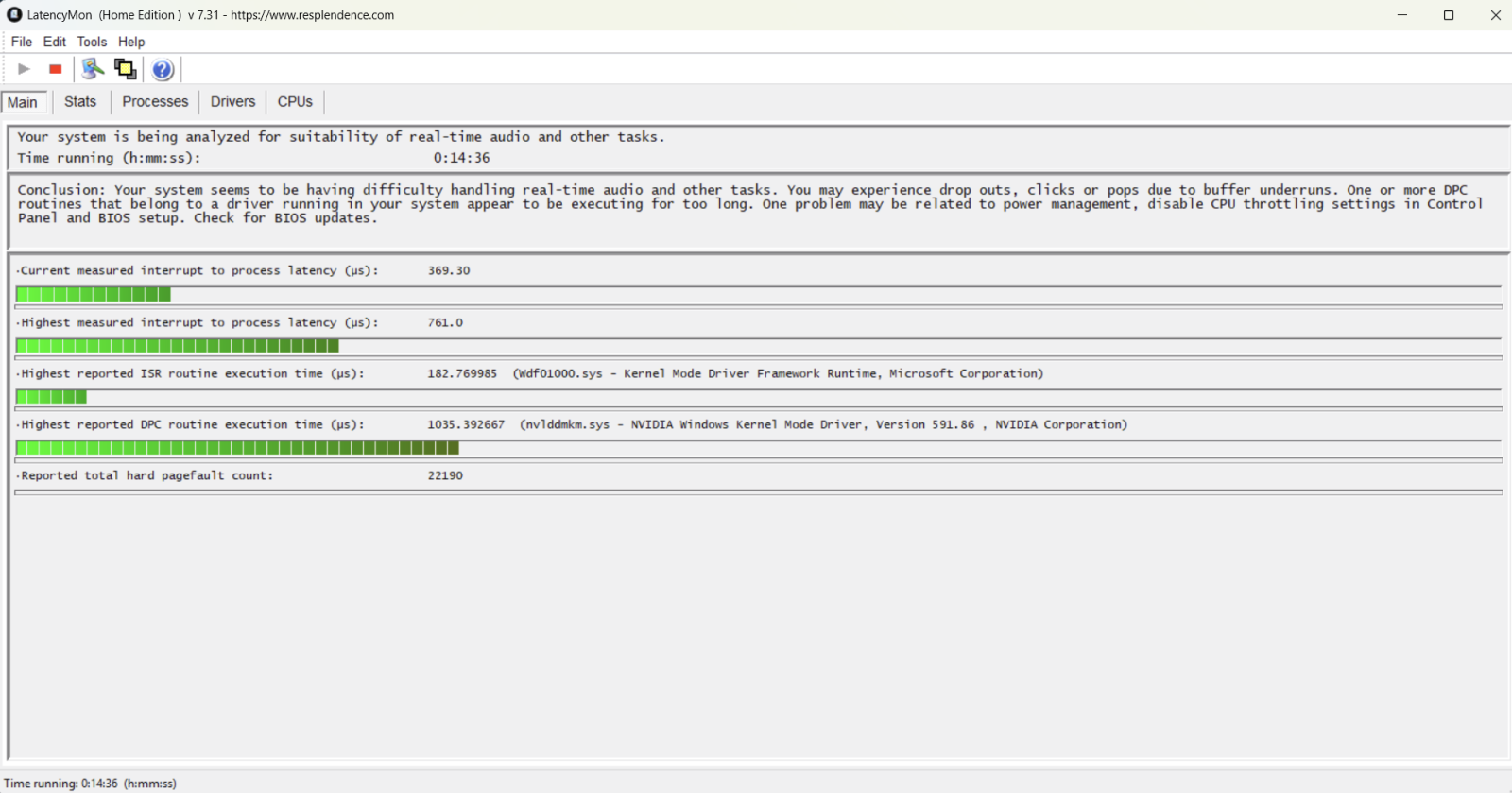
Task: Open the Edit menu
Action: 55,42
